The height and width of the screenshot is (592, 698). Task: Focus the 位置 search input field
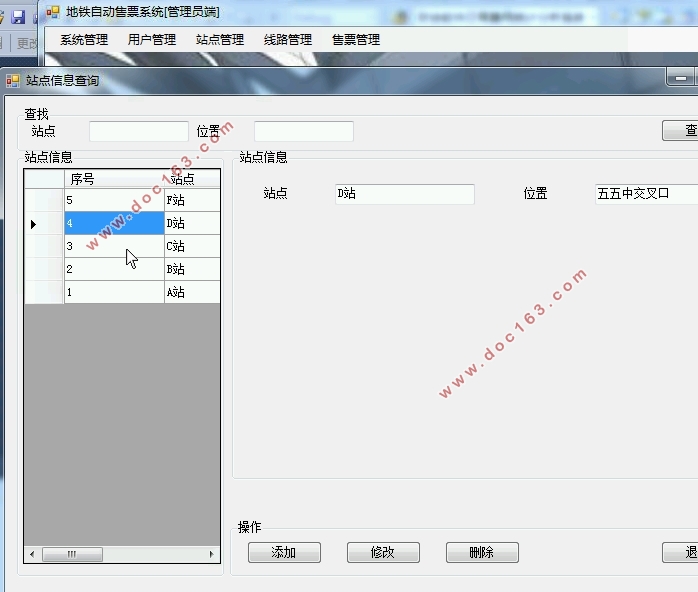(x=304, y=131)
